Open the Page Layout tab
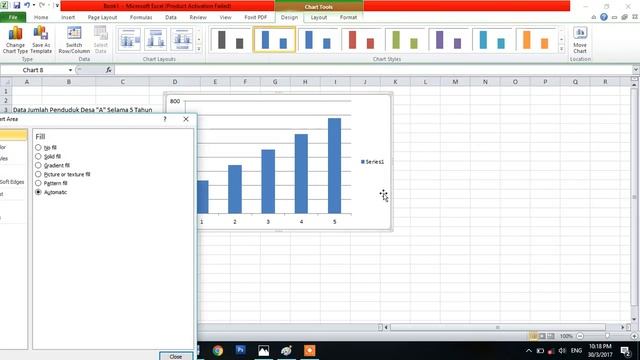This screenshot has width=640, height=360. (x=102, y=17)
